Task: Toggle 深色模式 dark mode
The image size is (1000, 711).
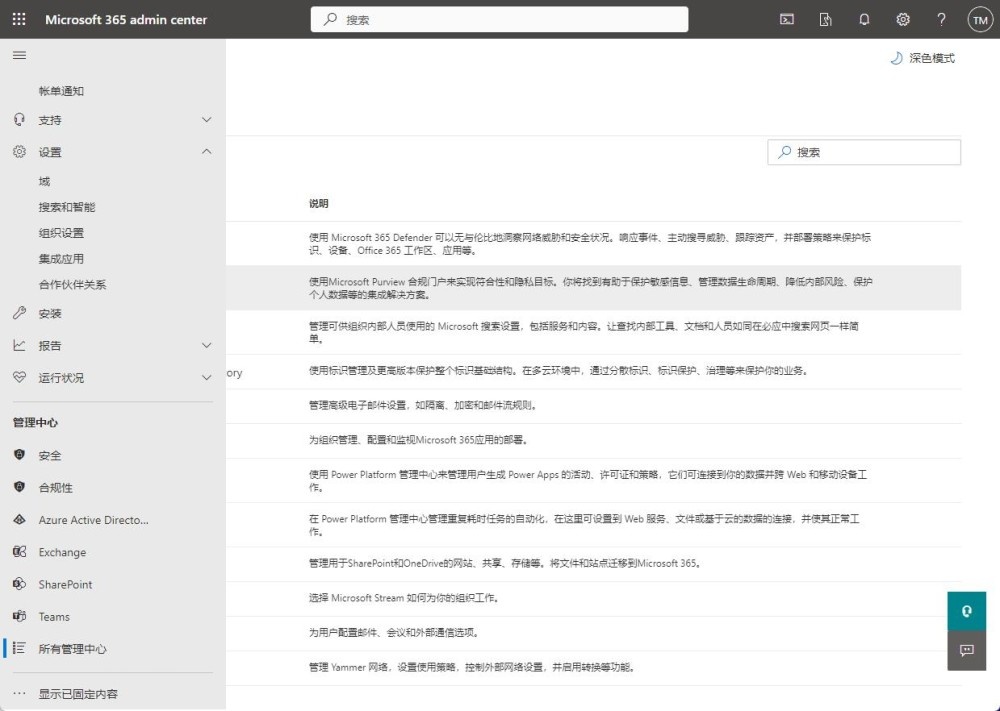Action: point(922,58)
